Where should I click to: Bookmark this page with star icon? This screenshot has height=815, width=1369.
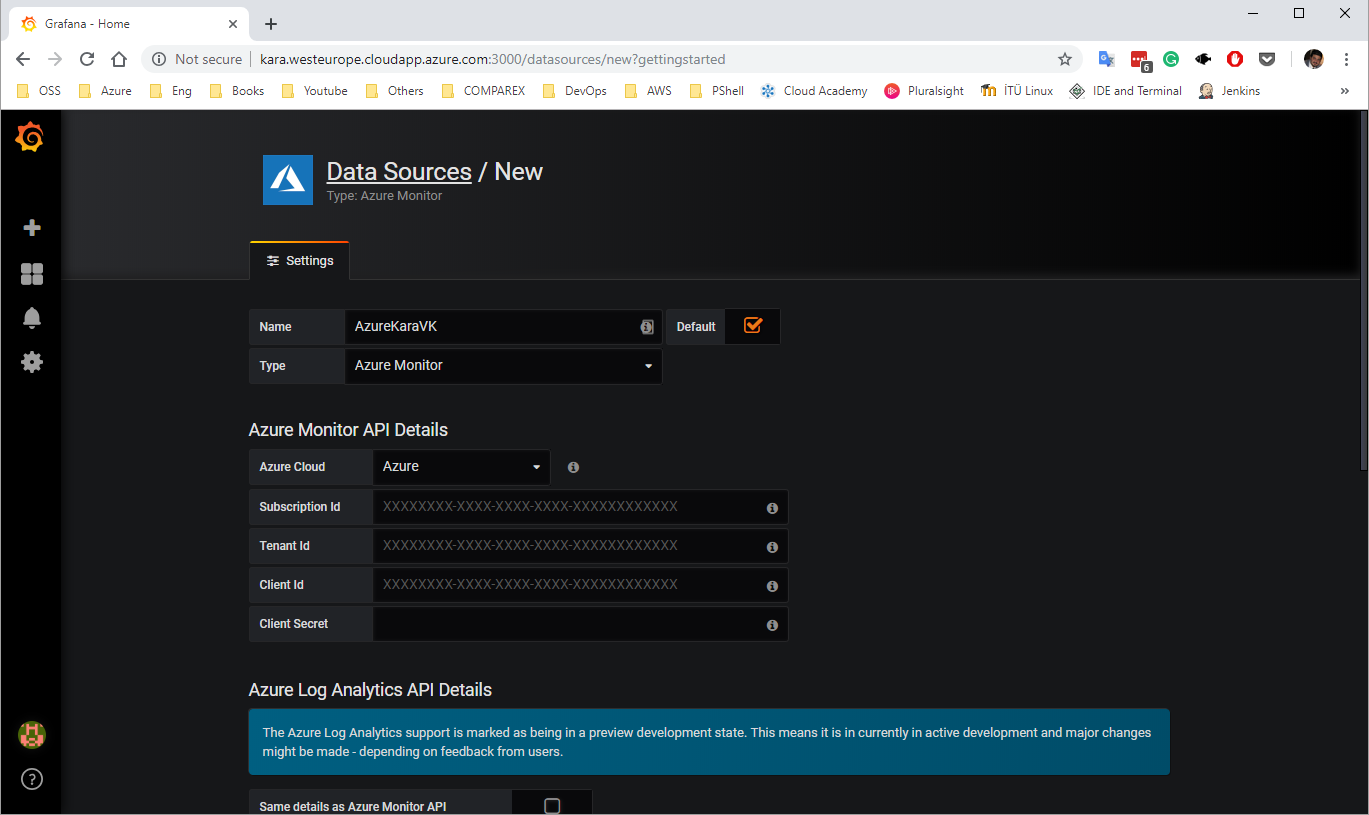tap(1065, 59)
